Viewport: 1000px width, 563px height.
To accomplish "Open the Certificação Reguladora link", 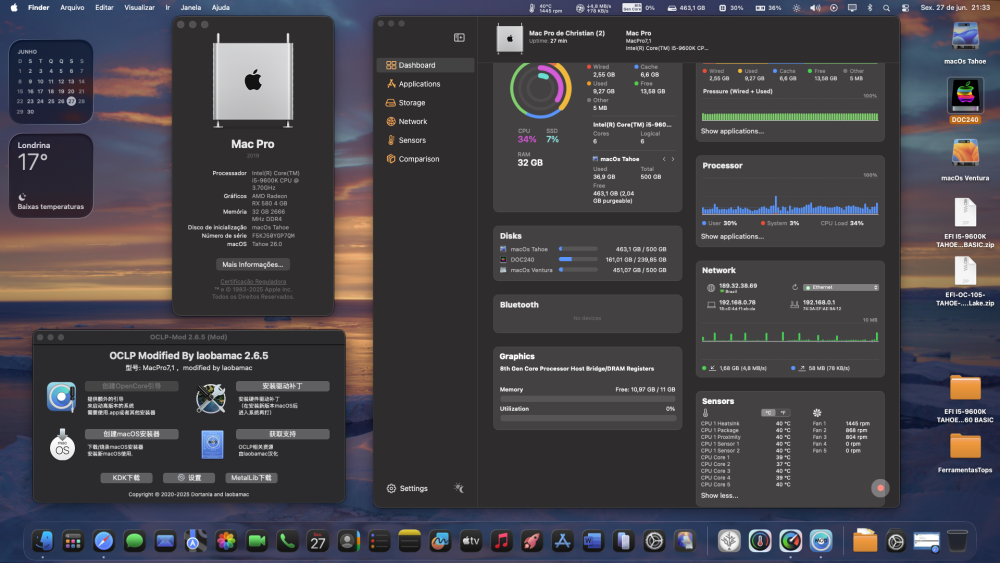I will [253, 282].
